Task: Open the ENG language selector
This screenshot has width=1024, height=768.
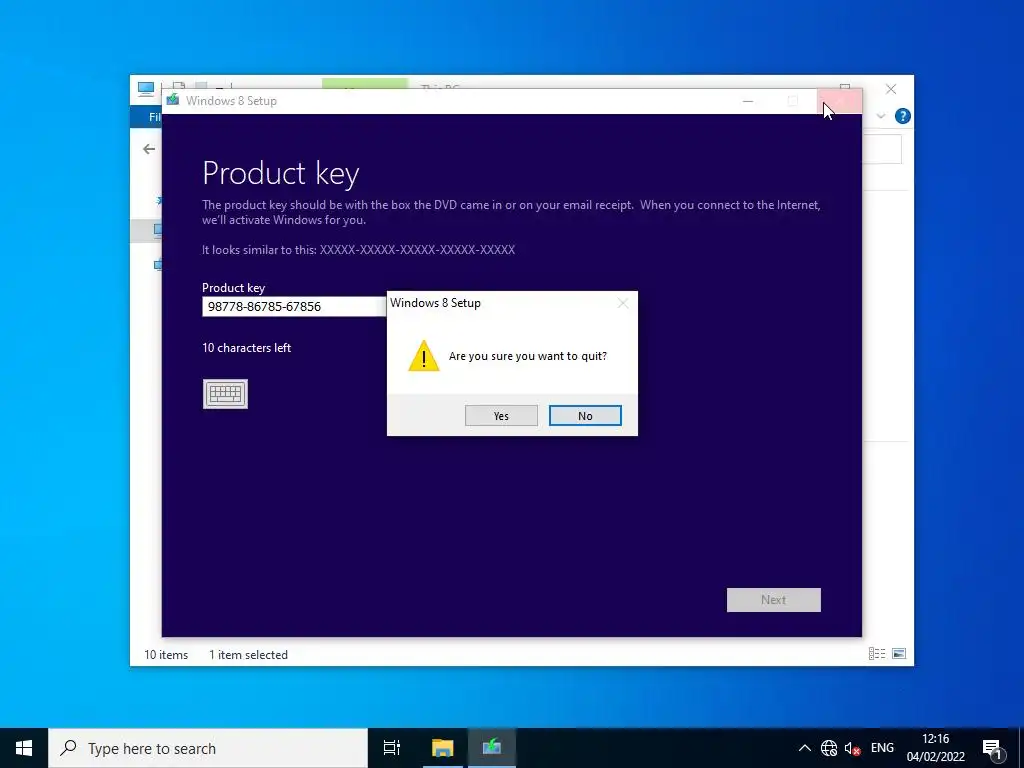Action: pos(882,748)
